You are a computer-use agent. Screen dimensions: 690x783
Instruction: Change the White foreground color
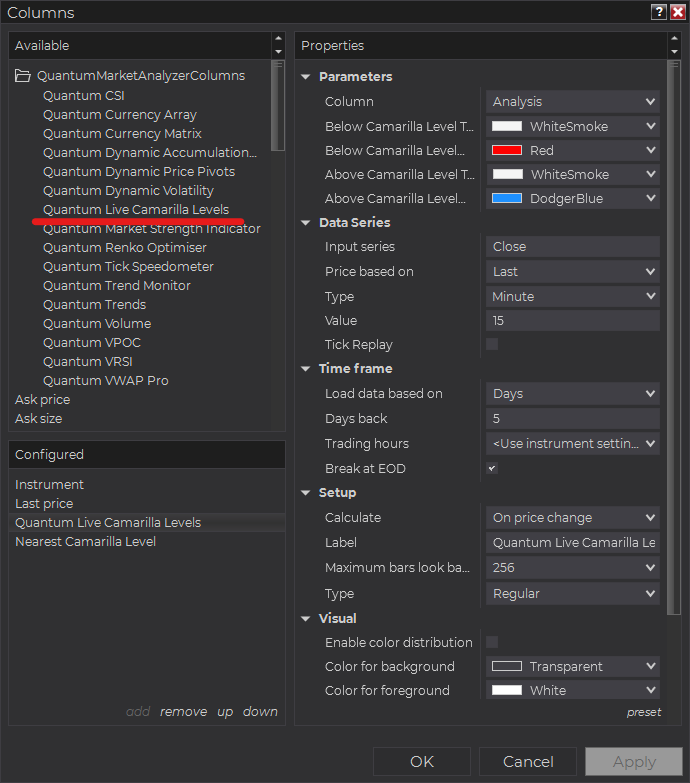tap(573, 690)
